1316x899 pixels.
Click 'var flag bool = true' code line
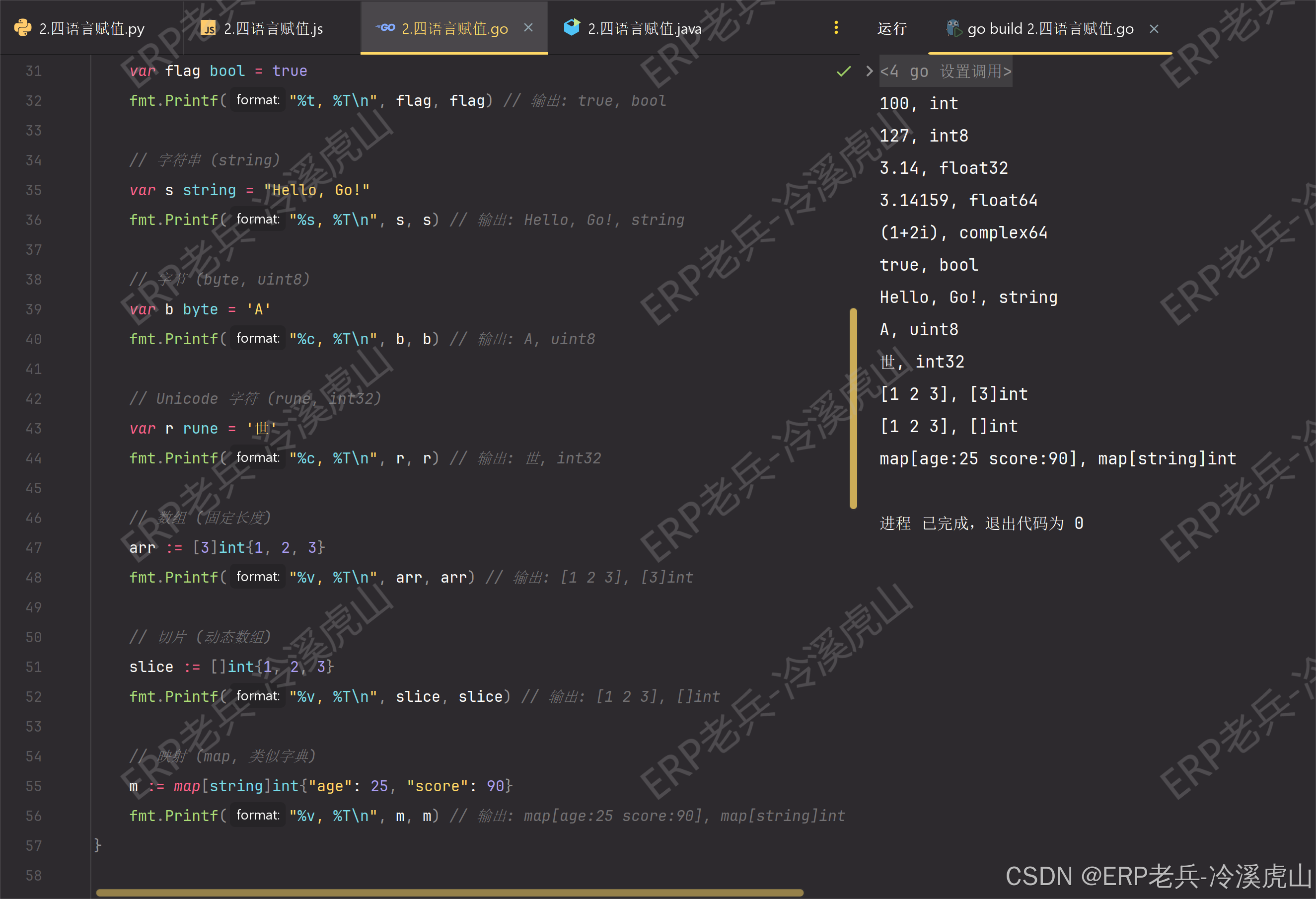218,72
